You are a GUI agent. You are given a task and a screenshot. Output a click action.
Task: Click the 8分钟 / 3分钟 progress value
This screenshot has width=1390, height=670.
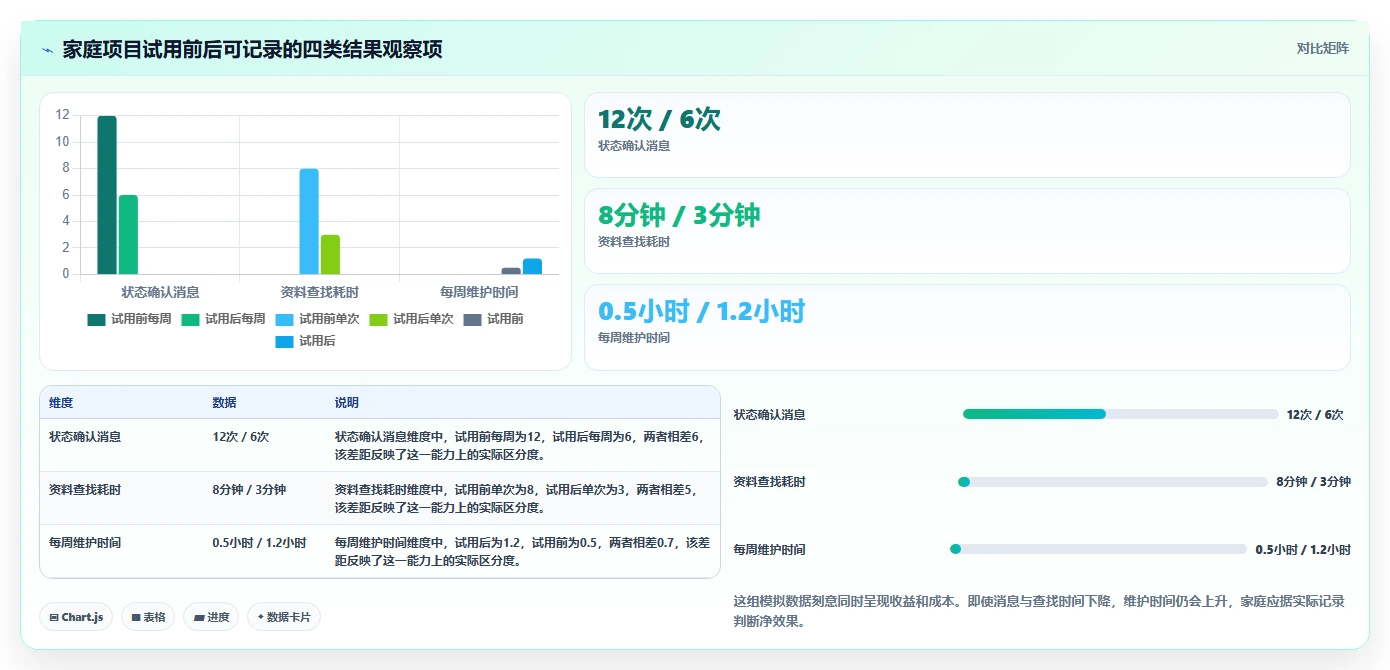click(x=1313, y=482)
